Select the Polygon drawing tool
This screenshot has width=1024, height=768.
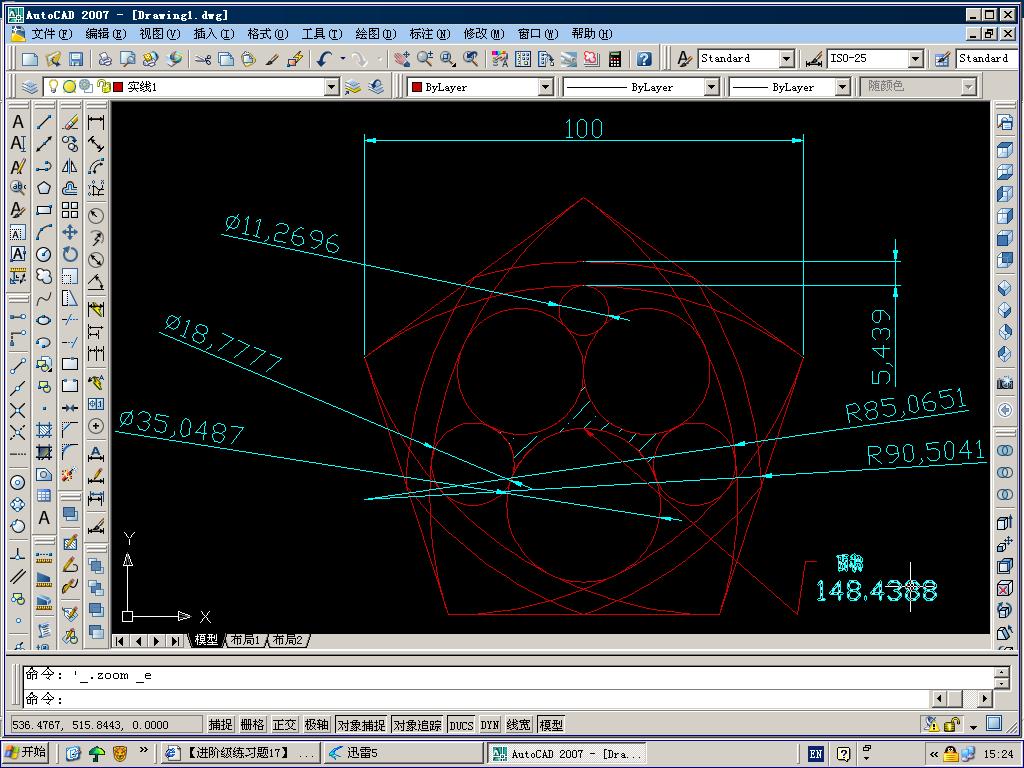pyautogui.click(x=44, y=188)
